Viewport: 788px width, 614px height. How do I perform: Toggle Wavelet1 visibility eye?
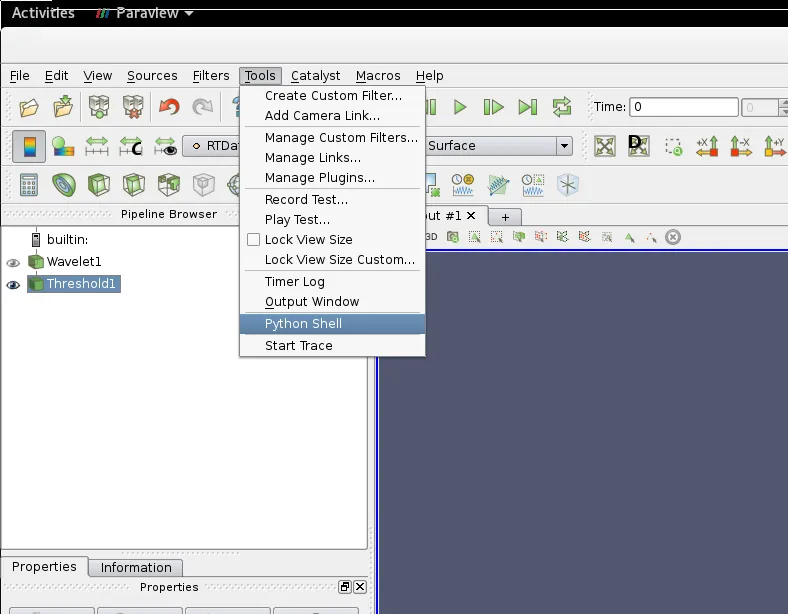point(13,262)
